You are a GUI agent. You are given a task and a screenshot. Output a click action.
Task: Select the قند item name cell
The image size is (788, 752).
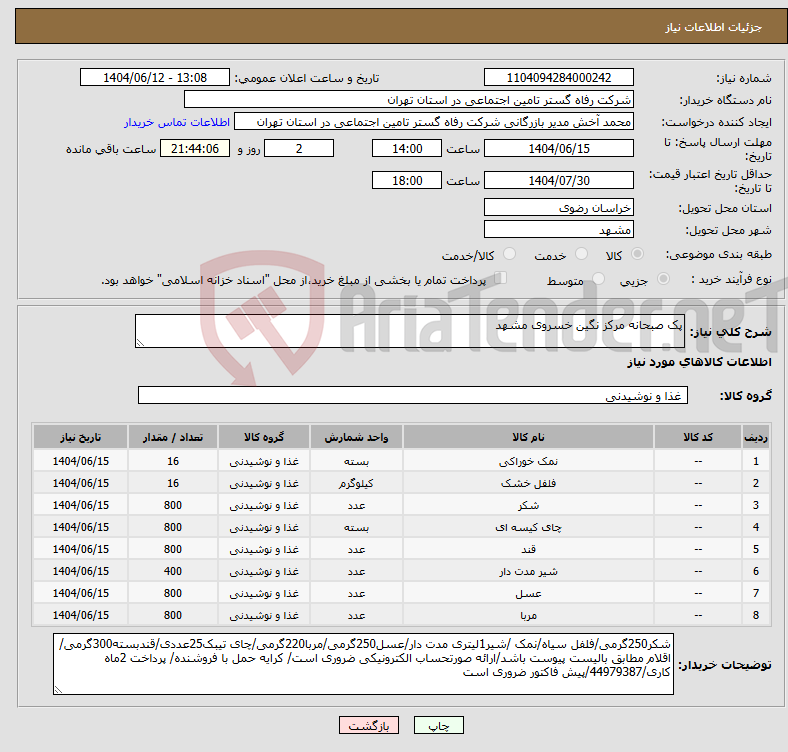pyautogui.click(x=528, y=549)
